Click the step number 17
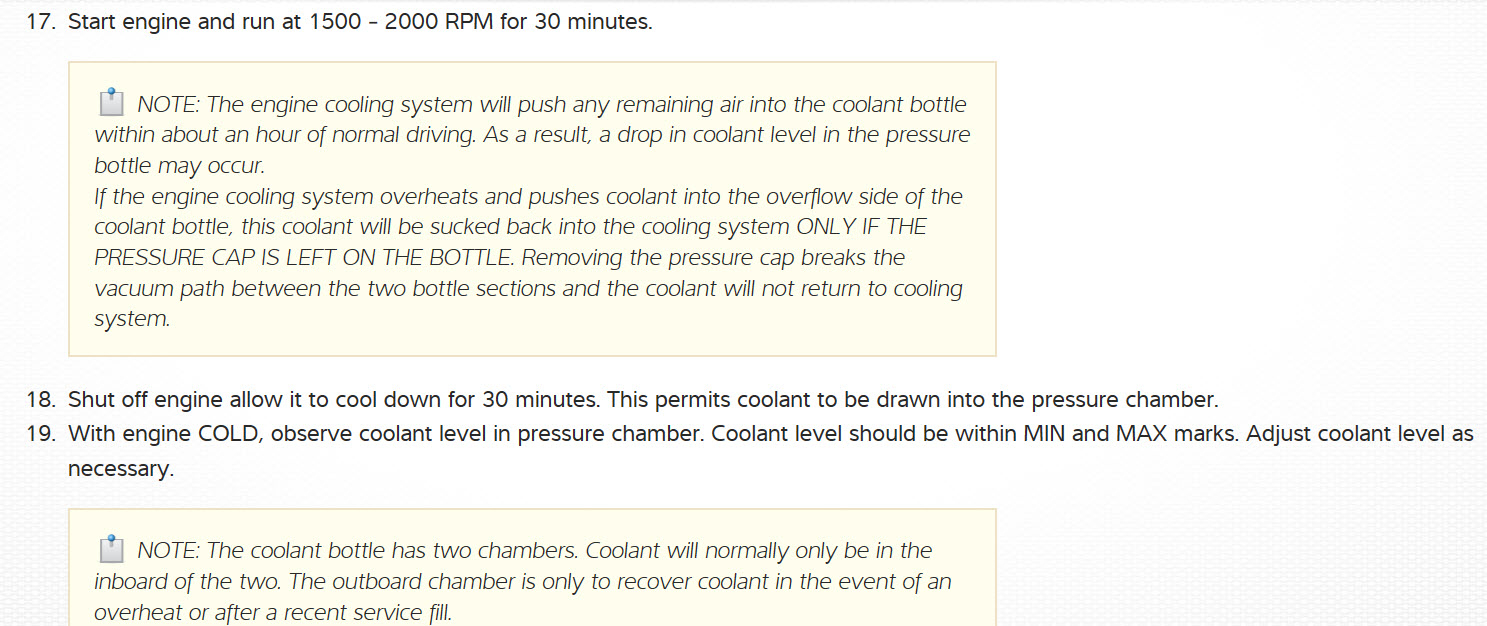The width and height of the screenshot is (1487, 626). click(x=39, y=21)
